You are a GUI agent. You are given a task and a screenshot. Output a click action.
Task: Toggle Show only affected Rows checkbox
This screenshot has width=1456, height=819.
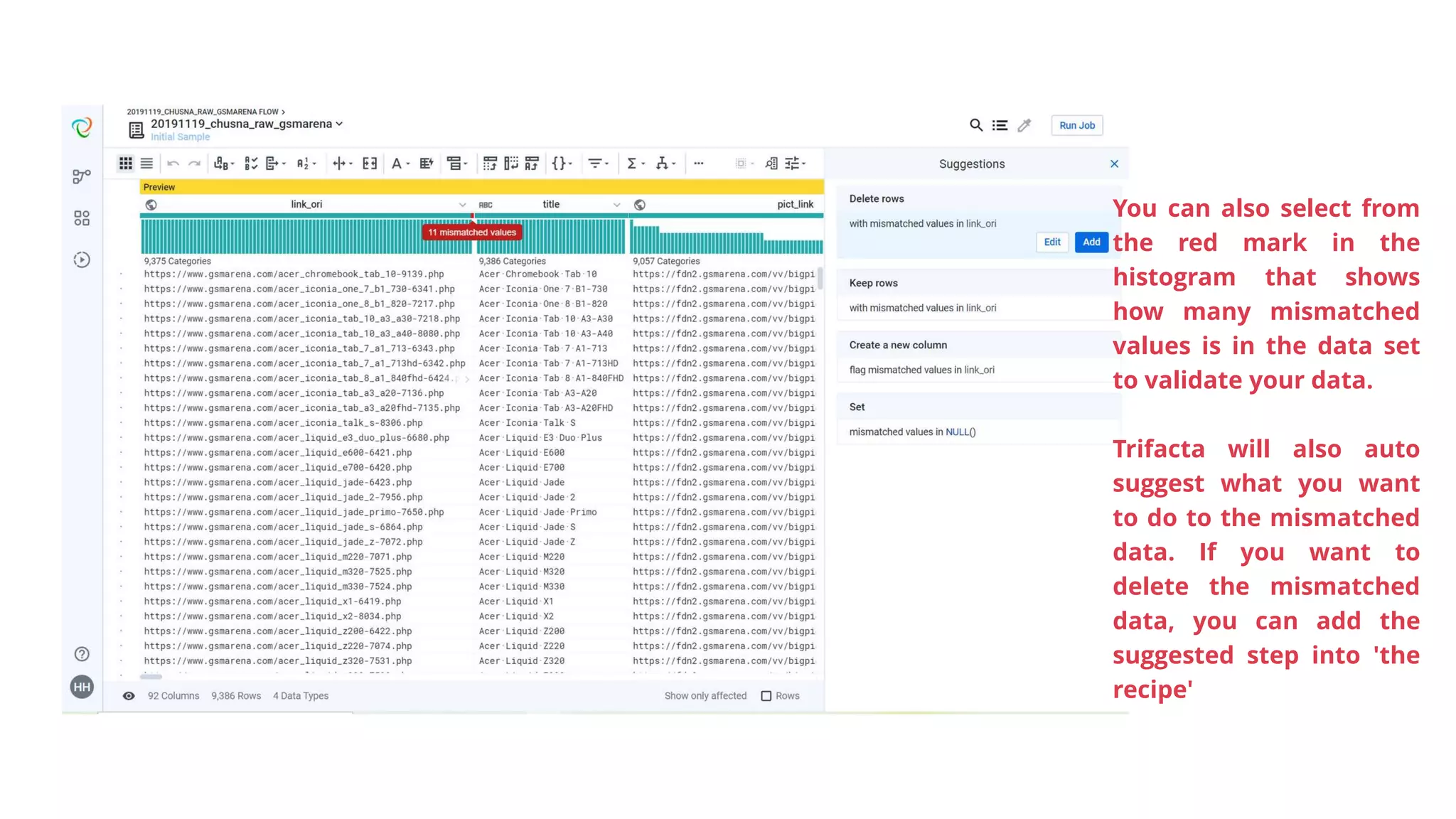(766, 696)
